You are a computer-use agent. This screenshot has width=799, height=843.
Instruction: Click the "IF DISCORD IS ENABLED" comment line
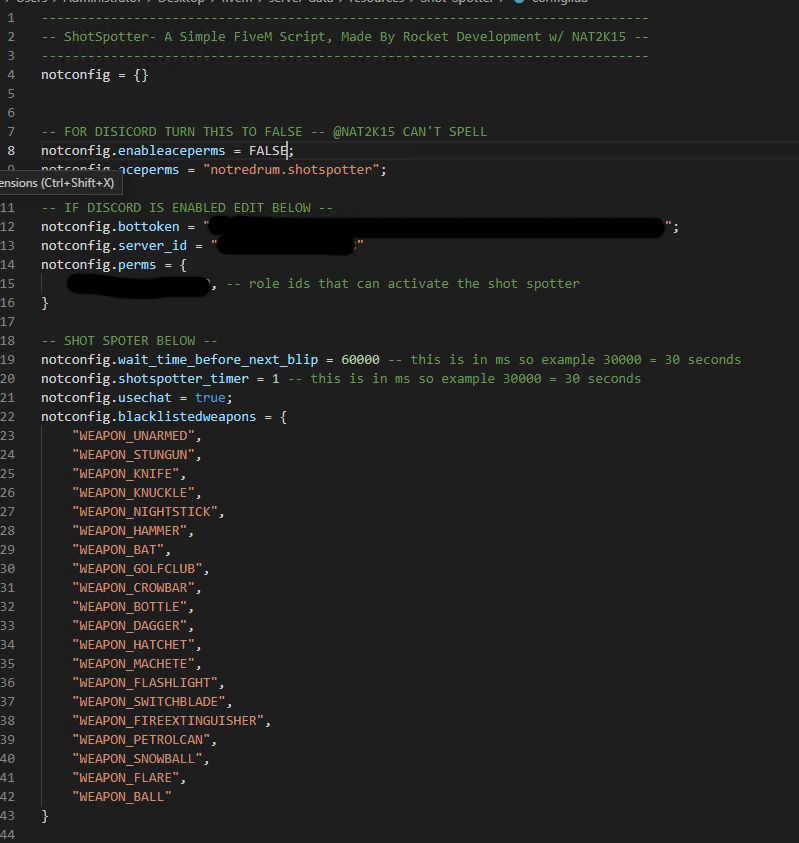click(186, 207)
